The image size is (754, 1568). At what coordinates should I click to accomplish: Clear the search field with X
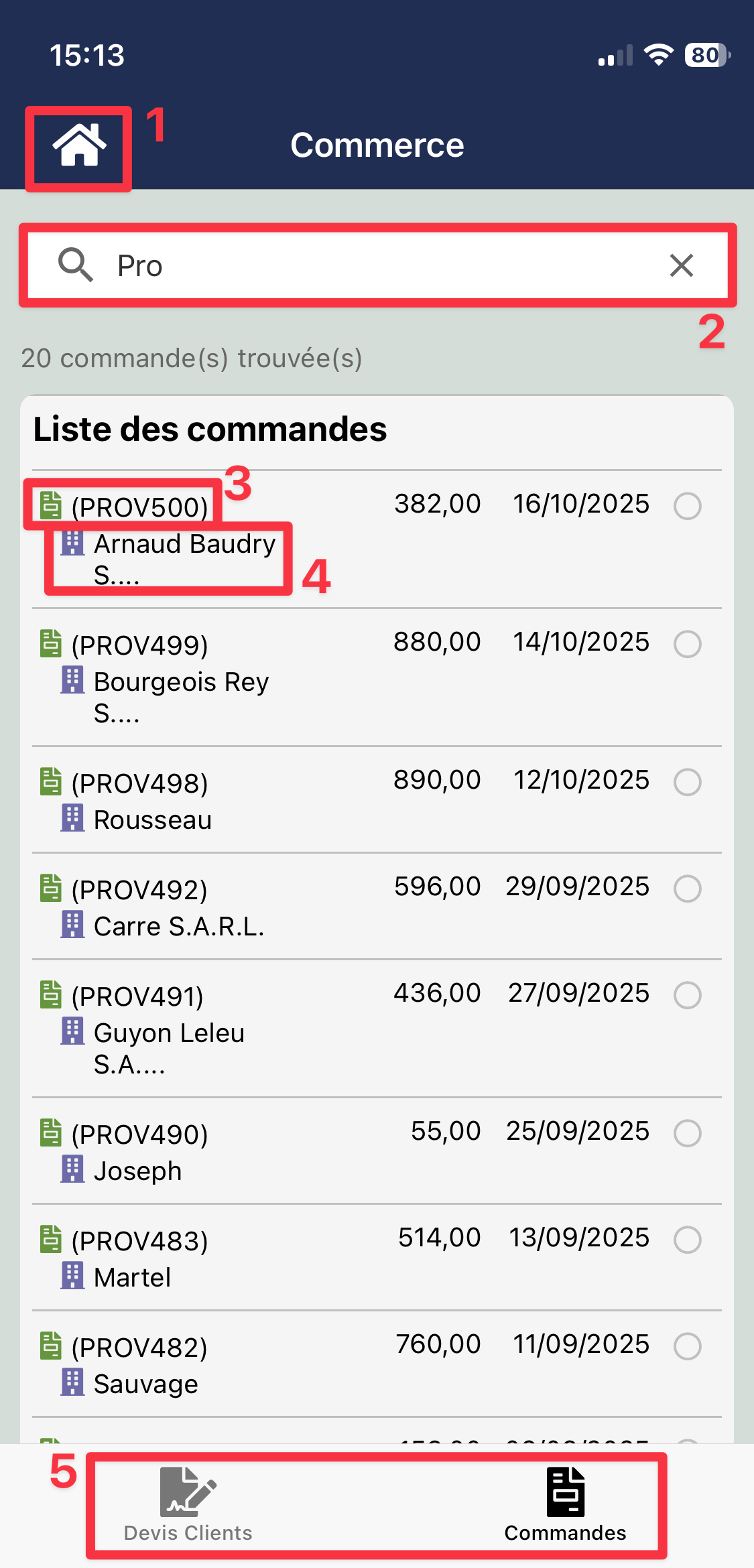coord(681,265)
